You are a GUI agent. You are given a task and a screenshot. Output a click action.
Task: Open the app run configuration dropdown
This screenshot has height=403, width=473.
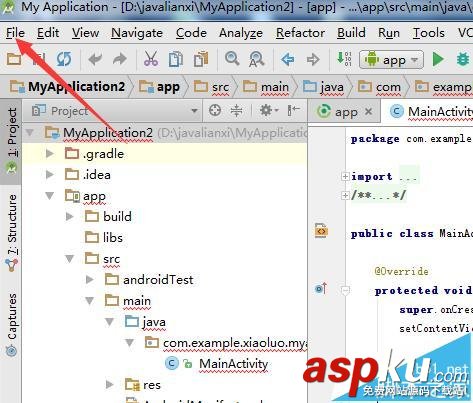(x=391, y=60)
